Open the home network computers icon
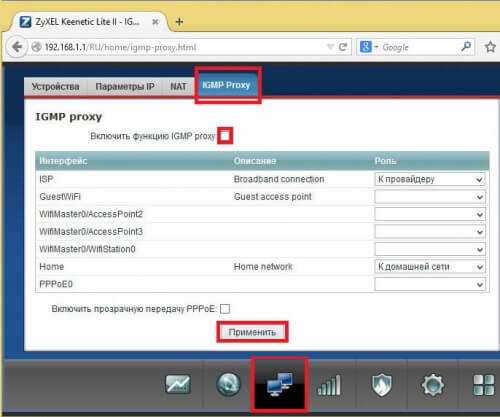The height and width of the screenshot is (417, 500). (280, 384)
